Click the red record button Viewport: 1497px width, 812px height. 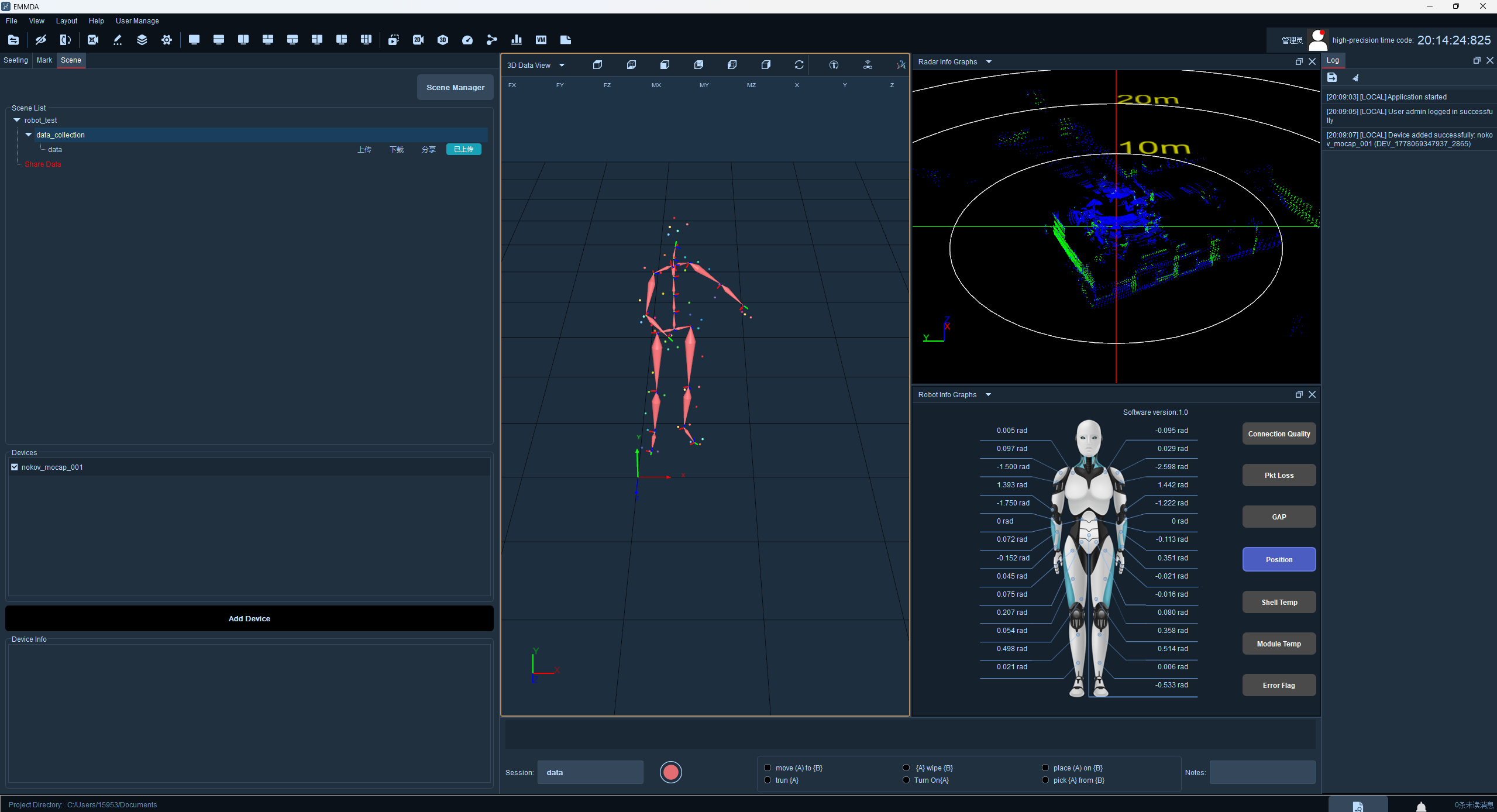671,772
